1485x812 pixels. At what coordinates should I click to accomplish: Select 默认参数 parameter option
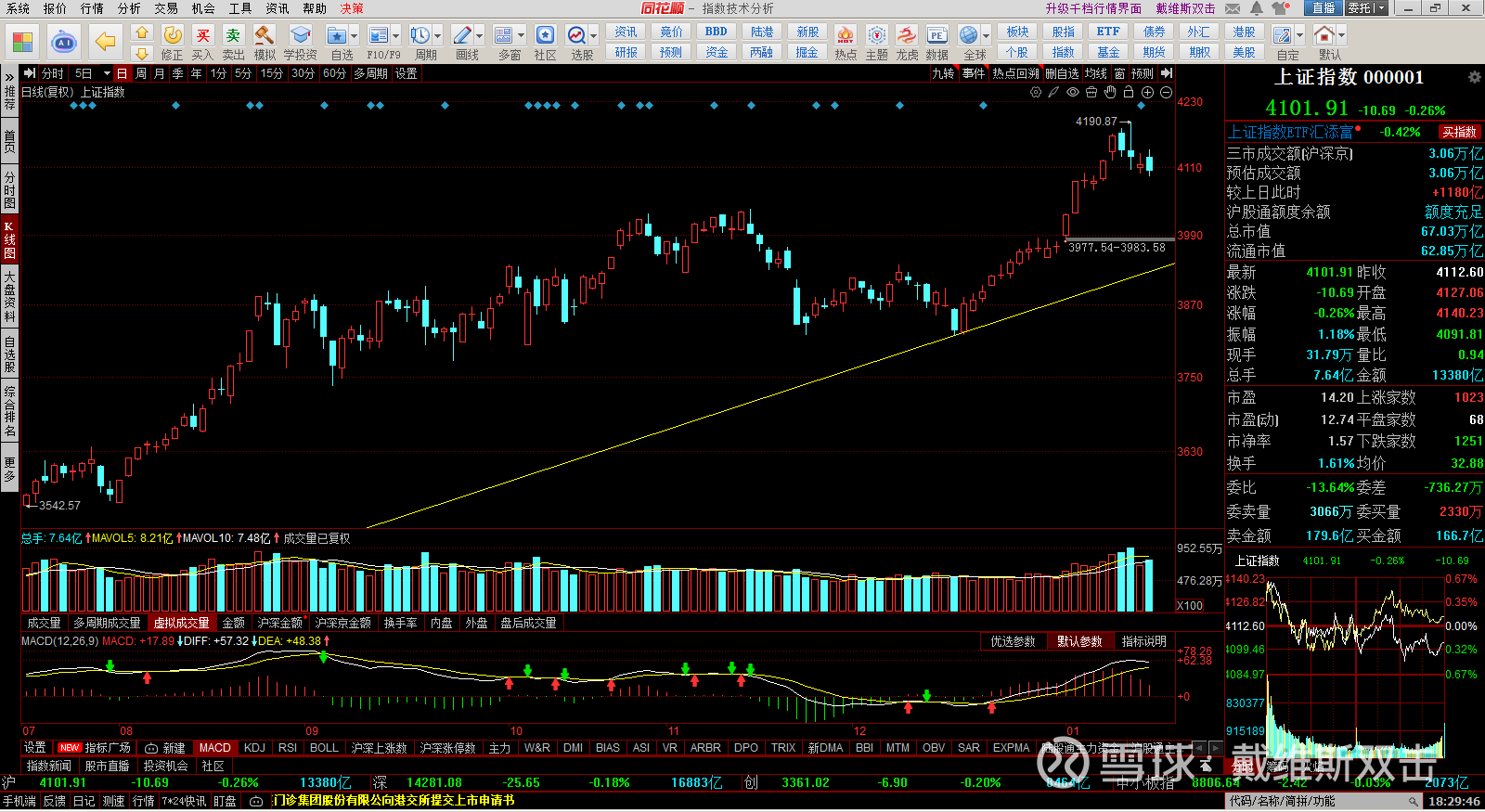pos(1079,641)
